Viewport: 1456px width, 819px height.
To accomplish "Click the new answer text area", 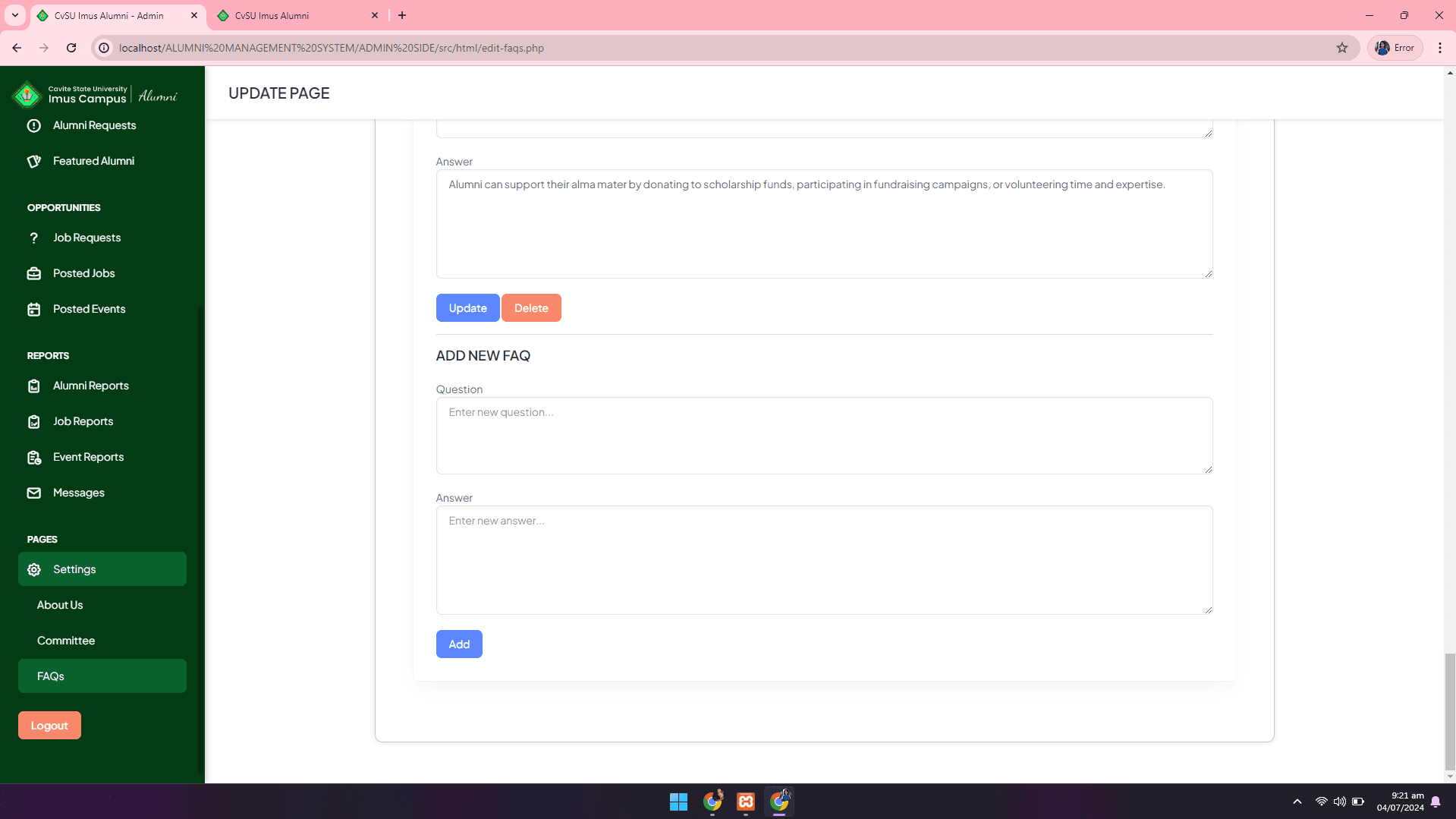I will click(x=824, y=560).
